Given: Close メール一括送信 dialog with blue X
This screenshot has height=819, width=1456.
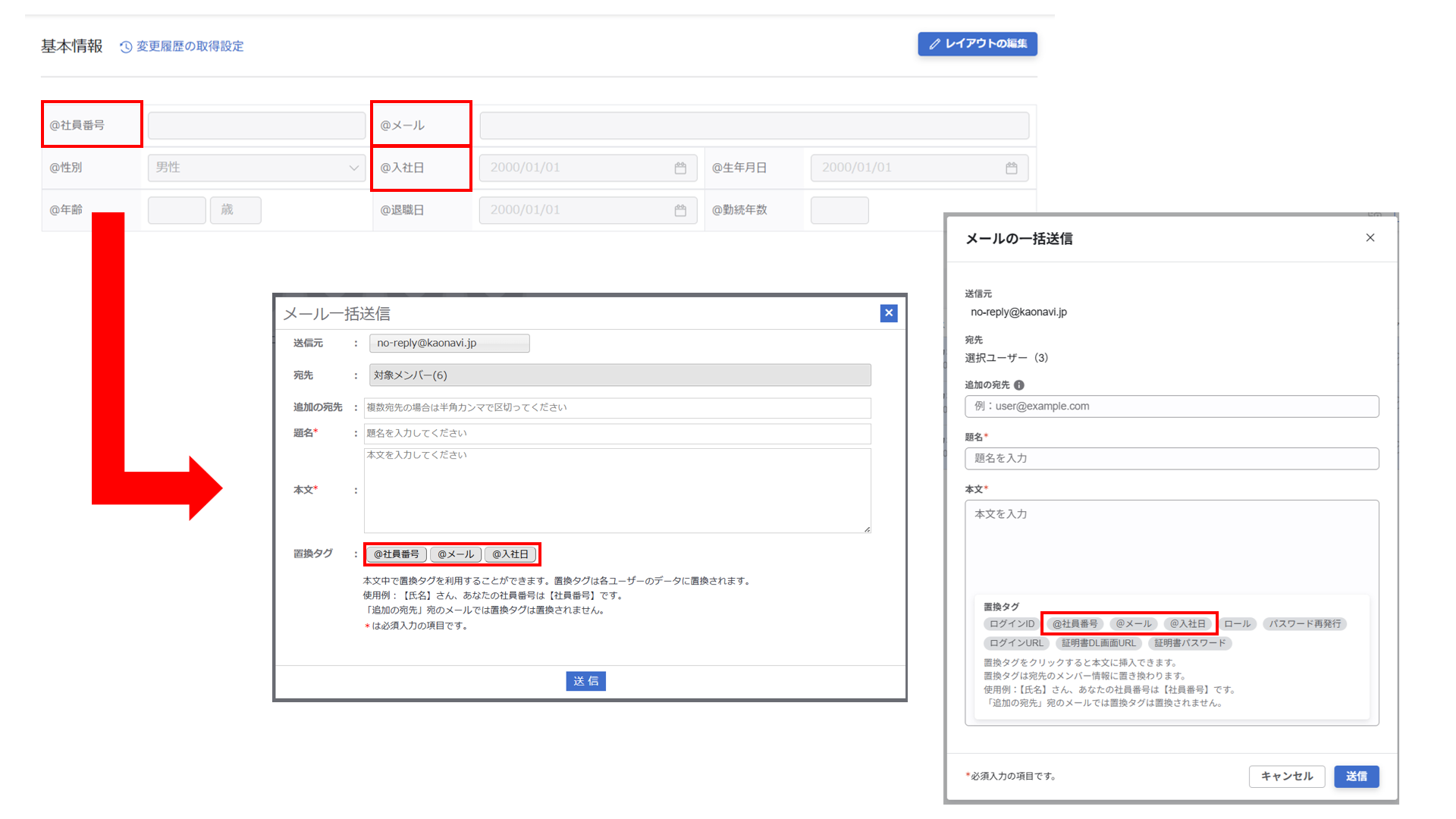Looking at the screenshot, I should click(889, 313).
